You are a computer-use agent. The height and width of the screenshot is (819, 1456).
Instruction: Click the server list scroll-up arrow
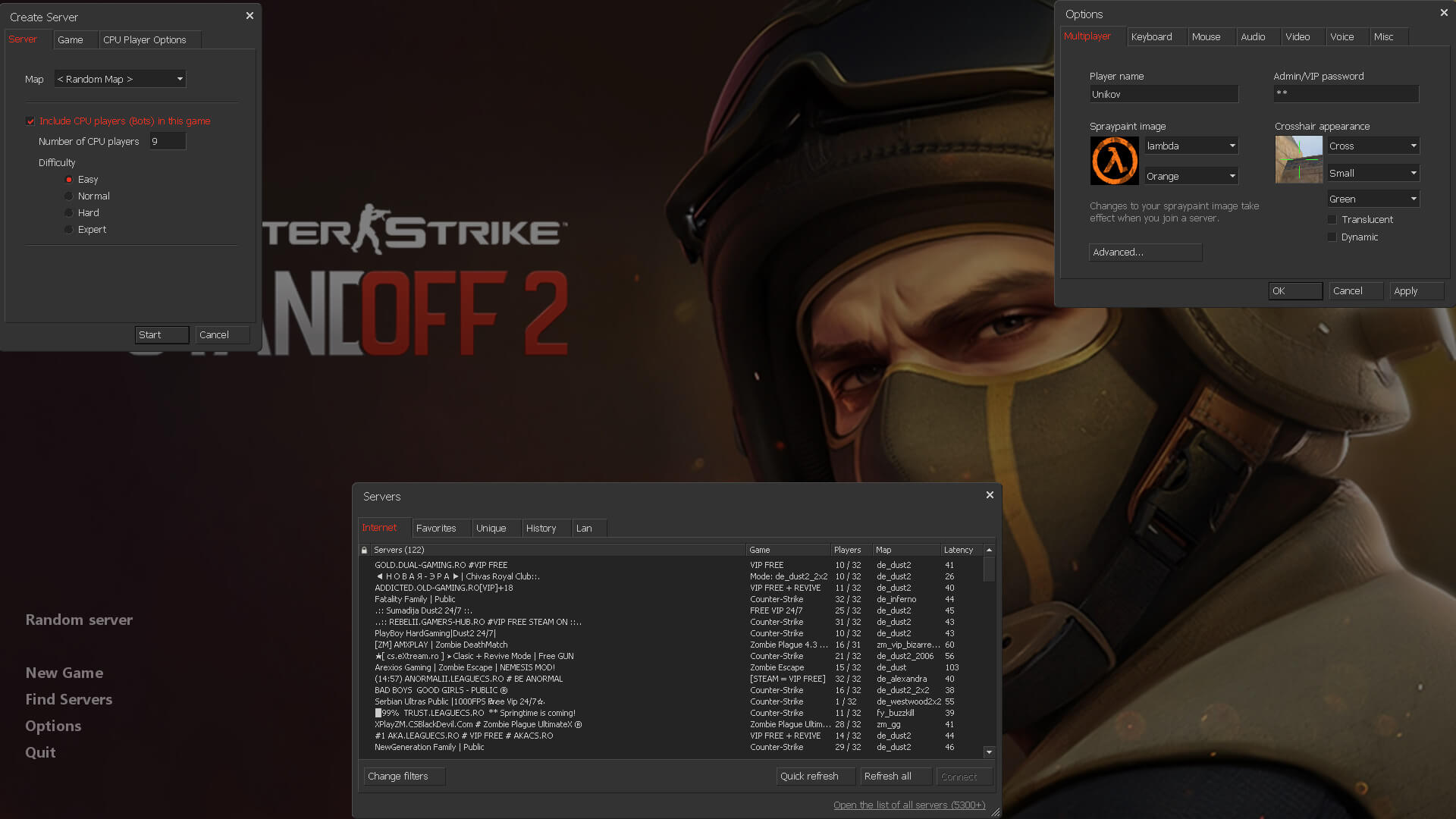989,550
